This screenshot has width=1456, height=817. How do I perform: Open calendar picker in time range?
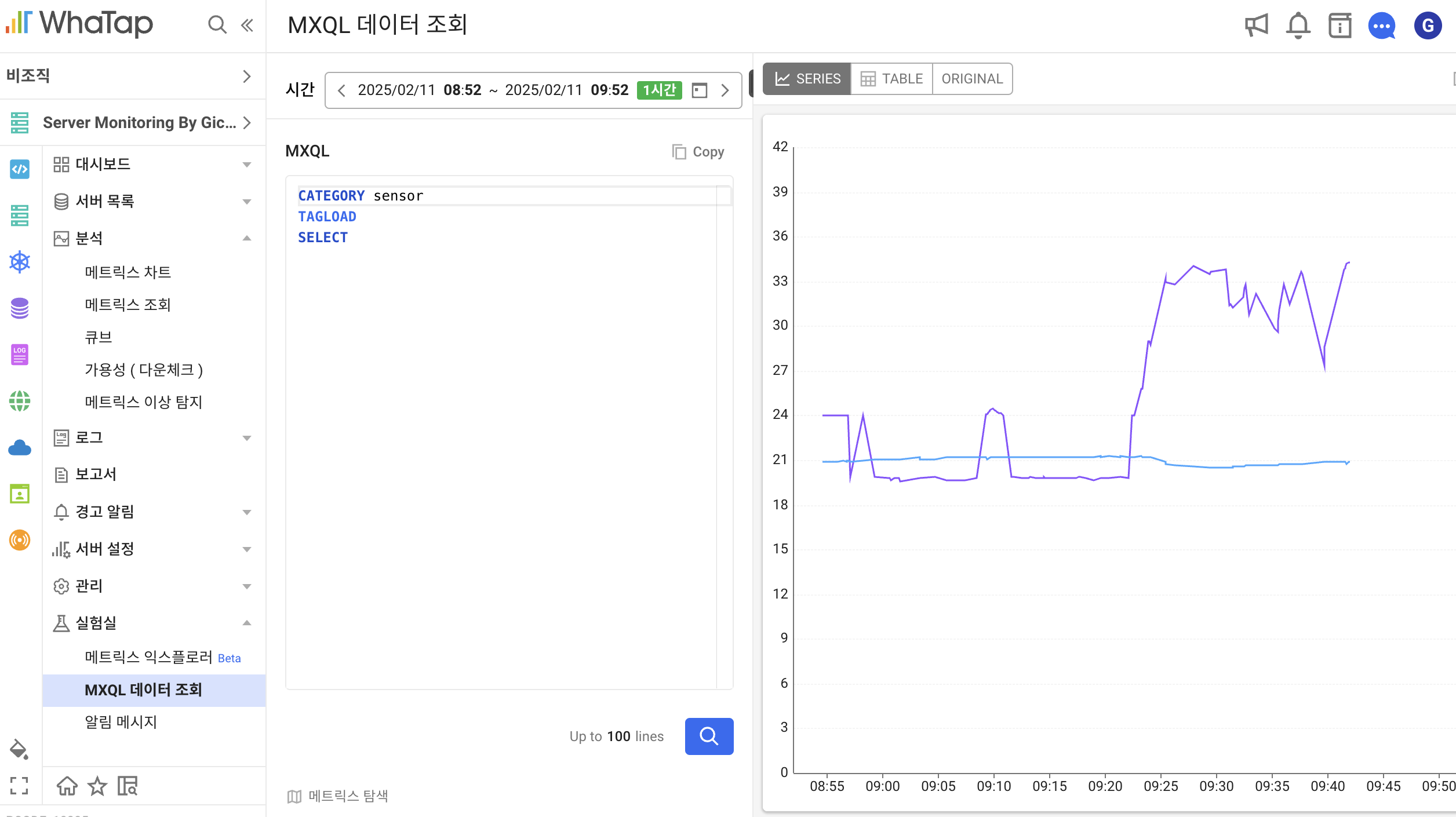(700, 90)
